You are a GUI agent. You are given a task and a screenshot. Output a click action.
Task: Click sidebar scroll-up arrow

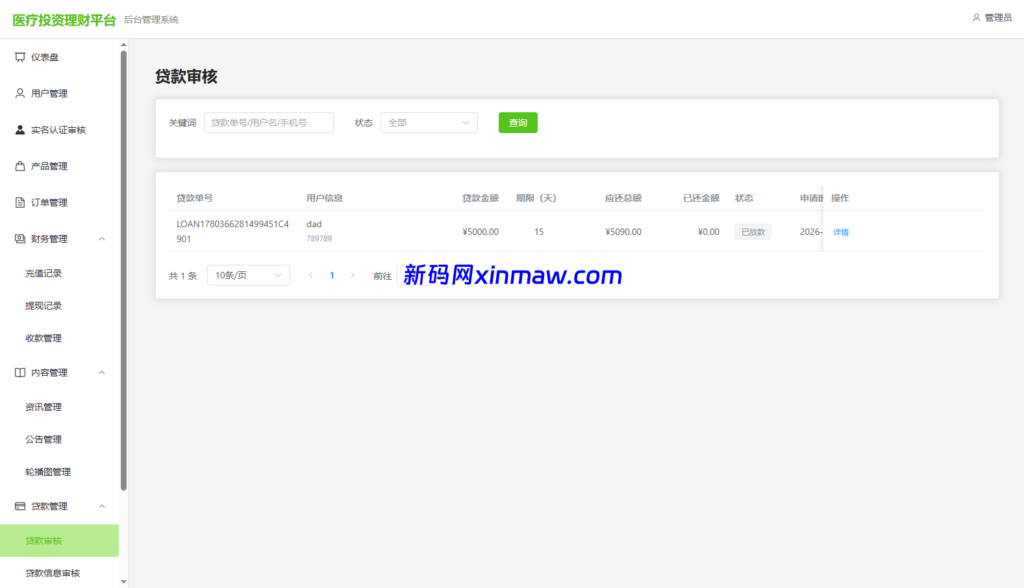tap(123, 45)
